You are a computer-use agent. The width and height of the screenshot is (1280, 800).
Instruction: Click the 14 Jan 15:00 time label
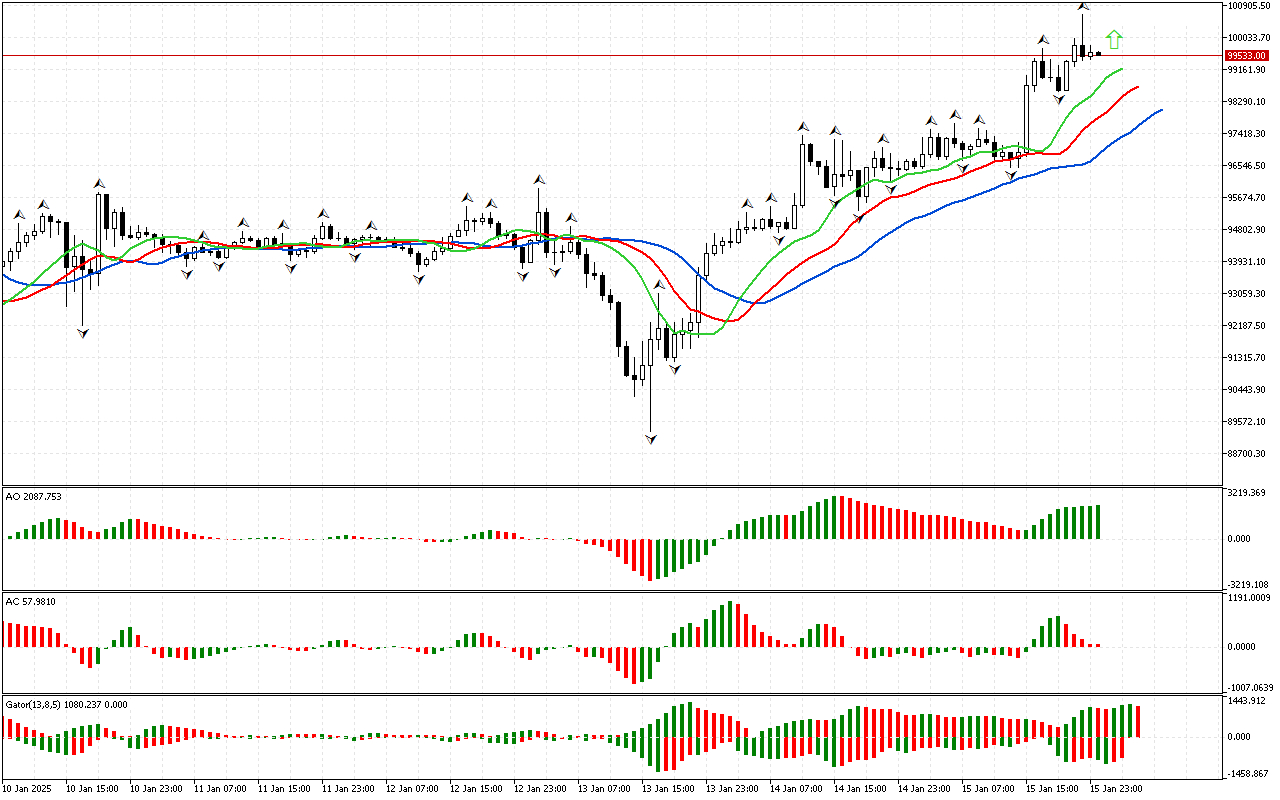859,789
